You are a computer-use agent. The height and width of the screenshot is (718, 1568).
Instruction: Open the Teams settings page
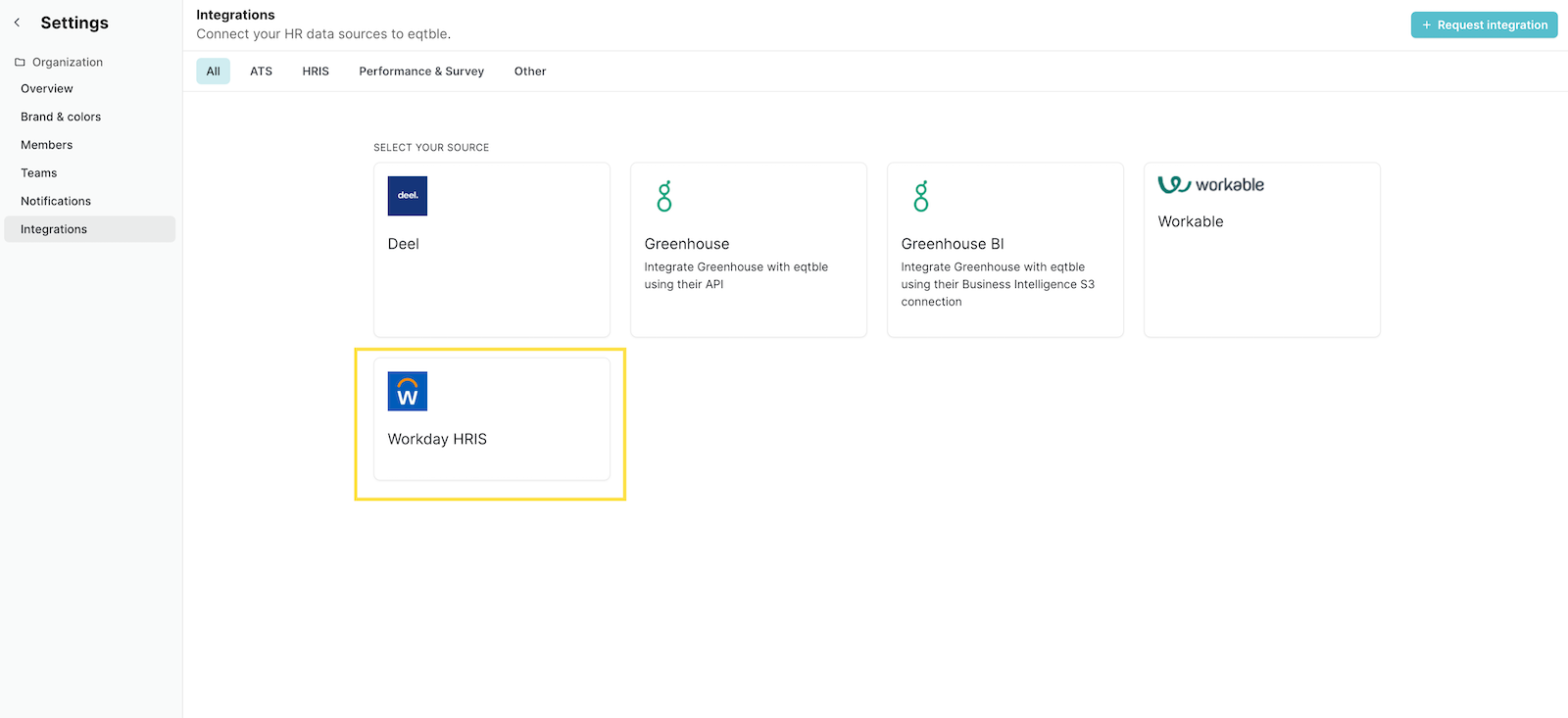90,172
